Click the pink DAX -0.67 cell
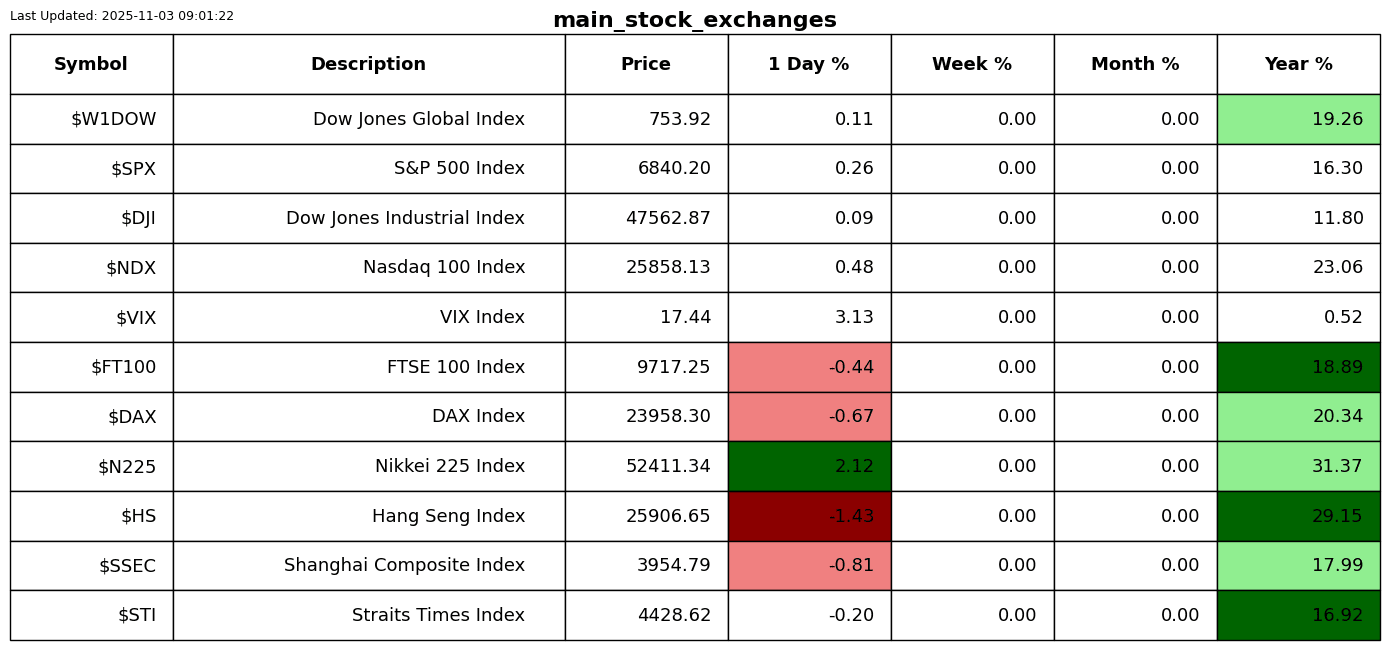Viewport: 1390px width, 650px height. [x=809, y=417]
